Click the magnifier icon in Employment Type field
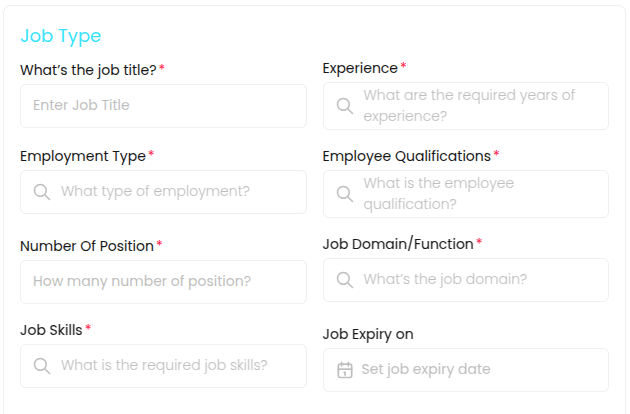 [x=42, y=192]
